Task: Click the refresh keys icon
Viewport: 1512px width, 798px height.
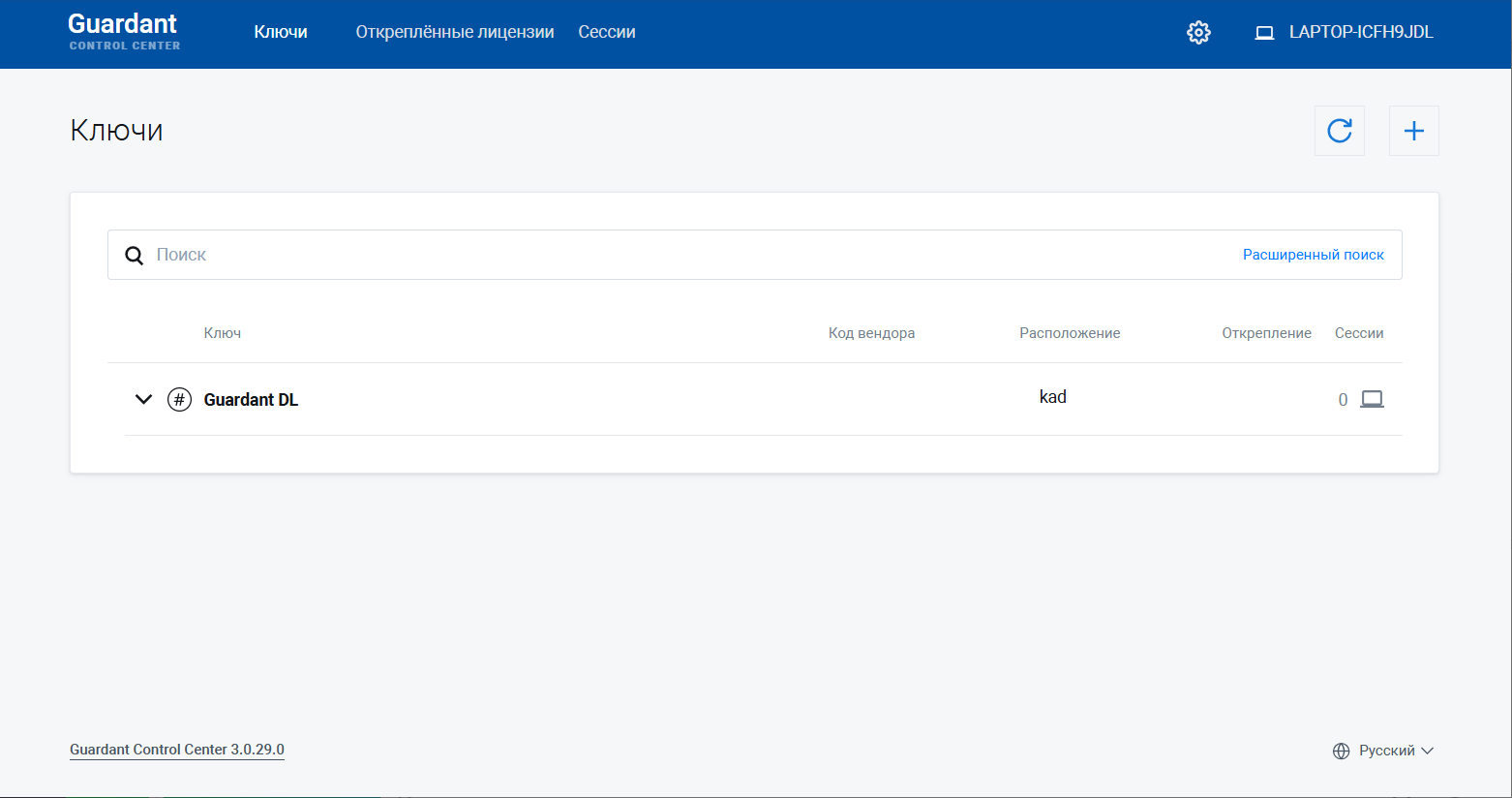Action: [x=1339, y=131]
